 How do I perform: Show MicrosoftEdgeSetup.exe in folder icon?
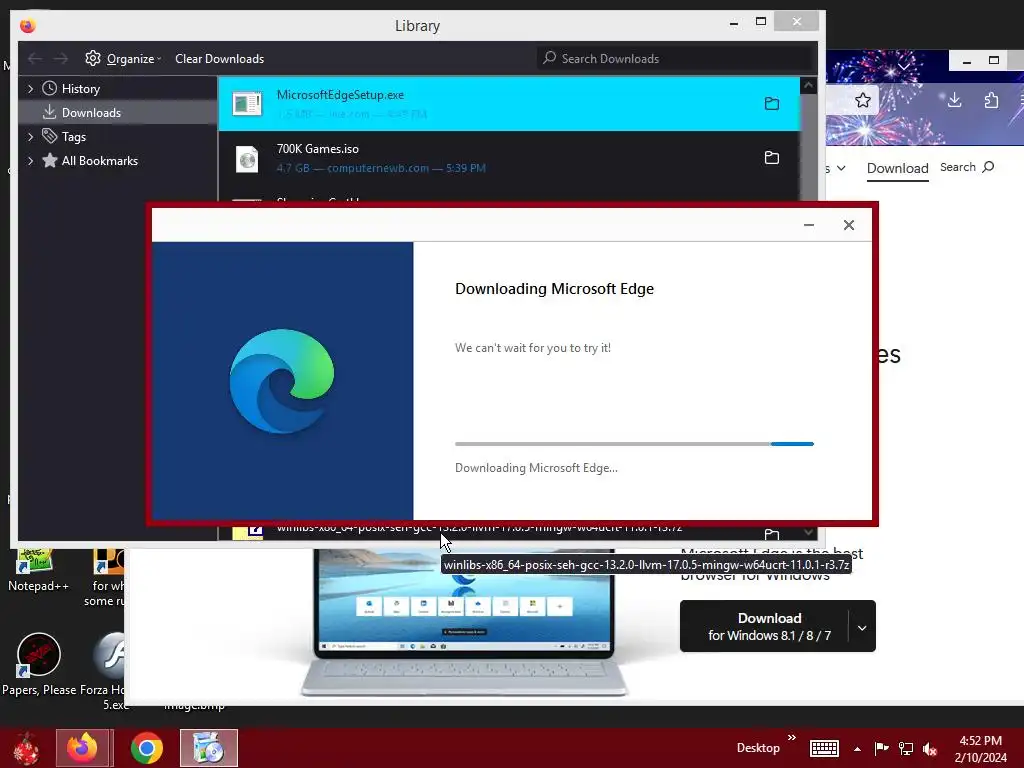pos(772,103)
